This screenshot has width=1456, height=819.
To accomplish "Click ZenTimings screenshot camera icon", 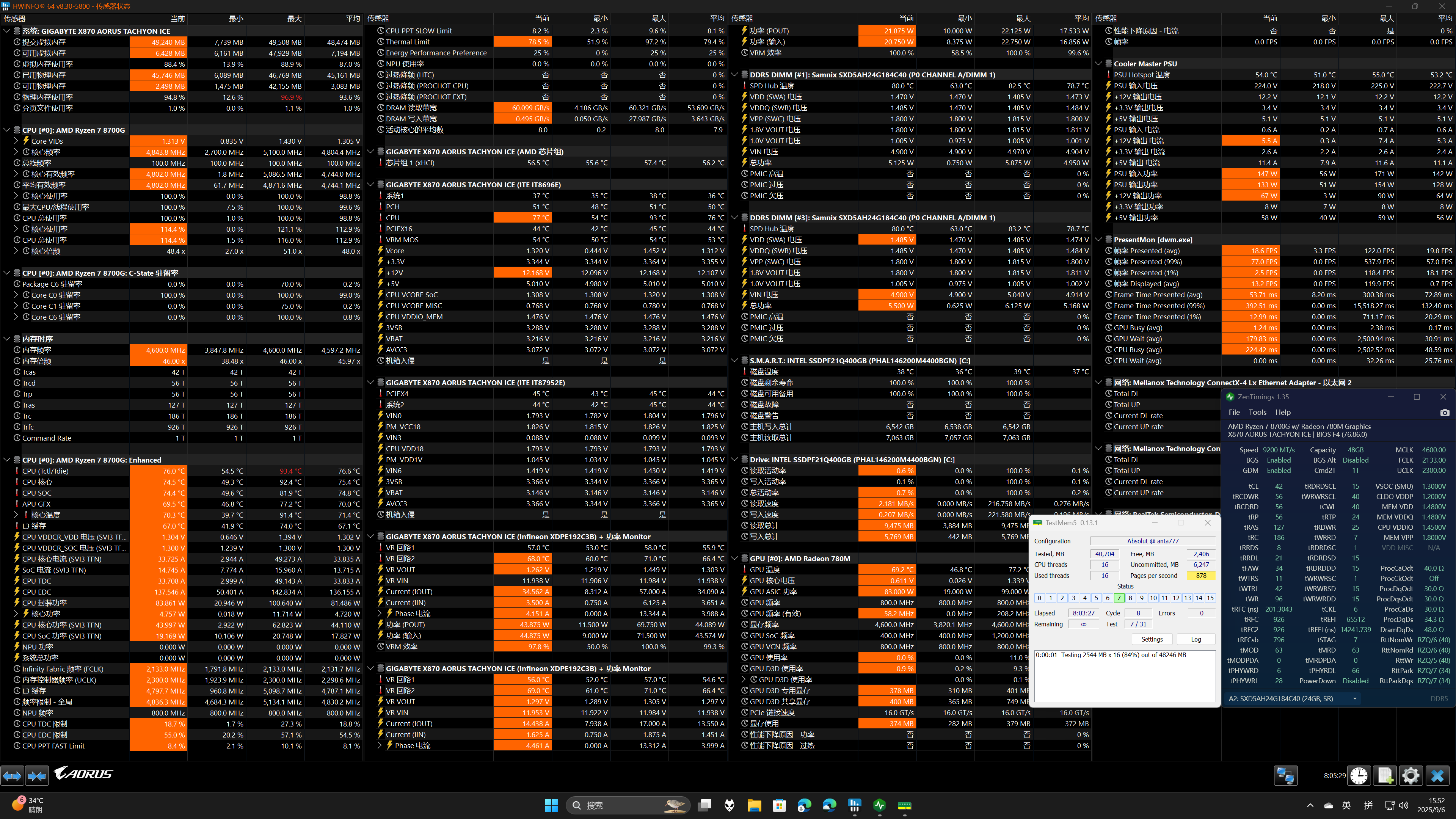I will 1445,413.
